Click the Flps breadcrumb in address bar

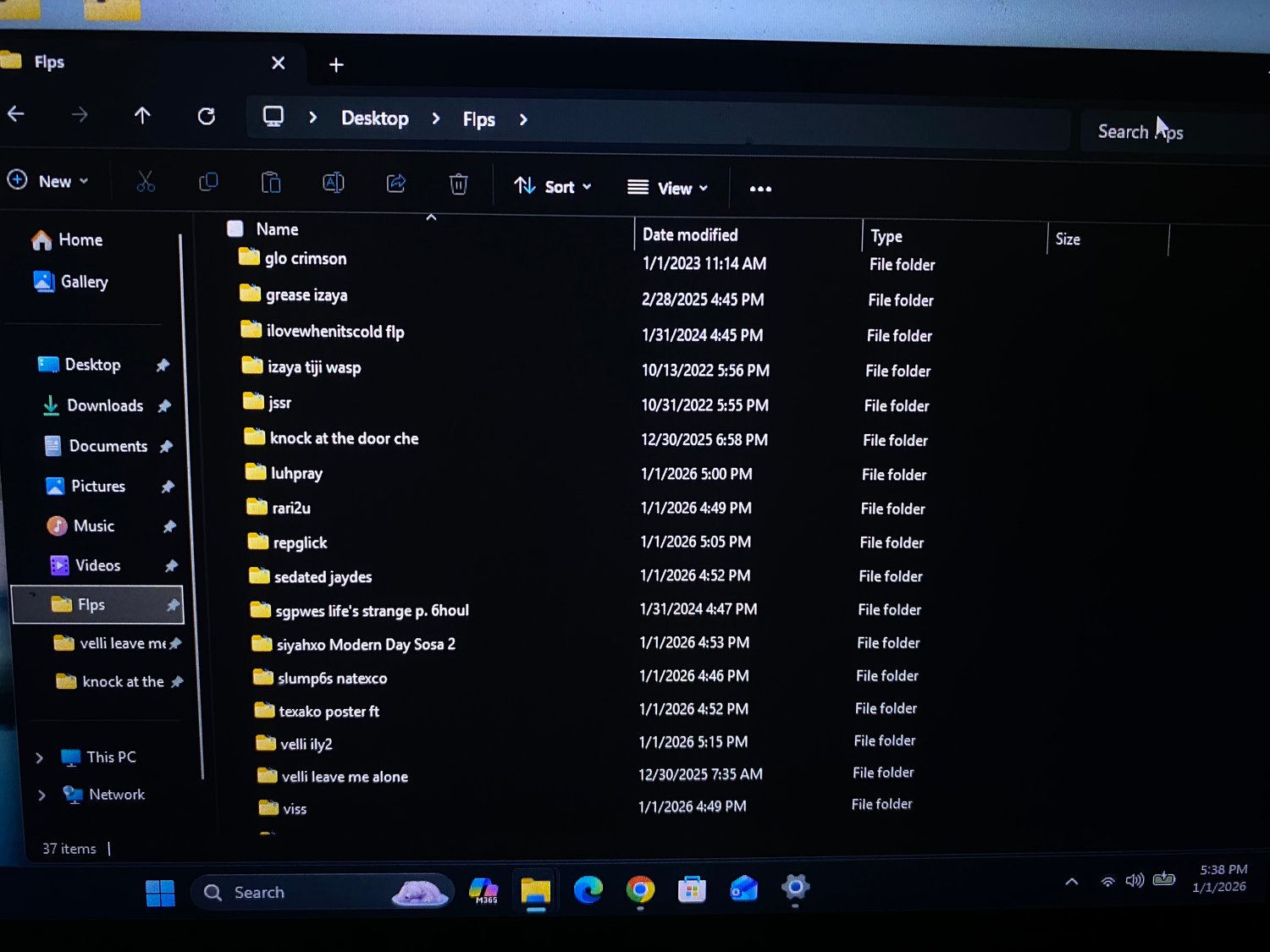point(478,119)
